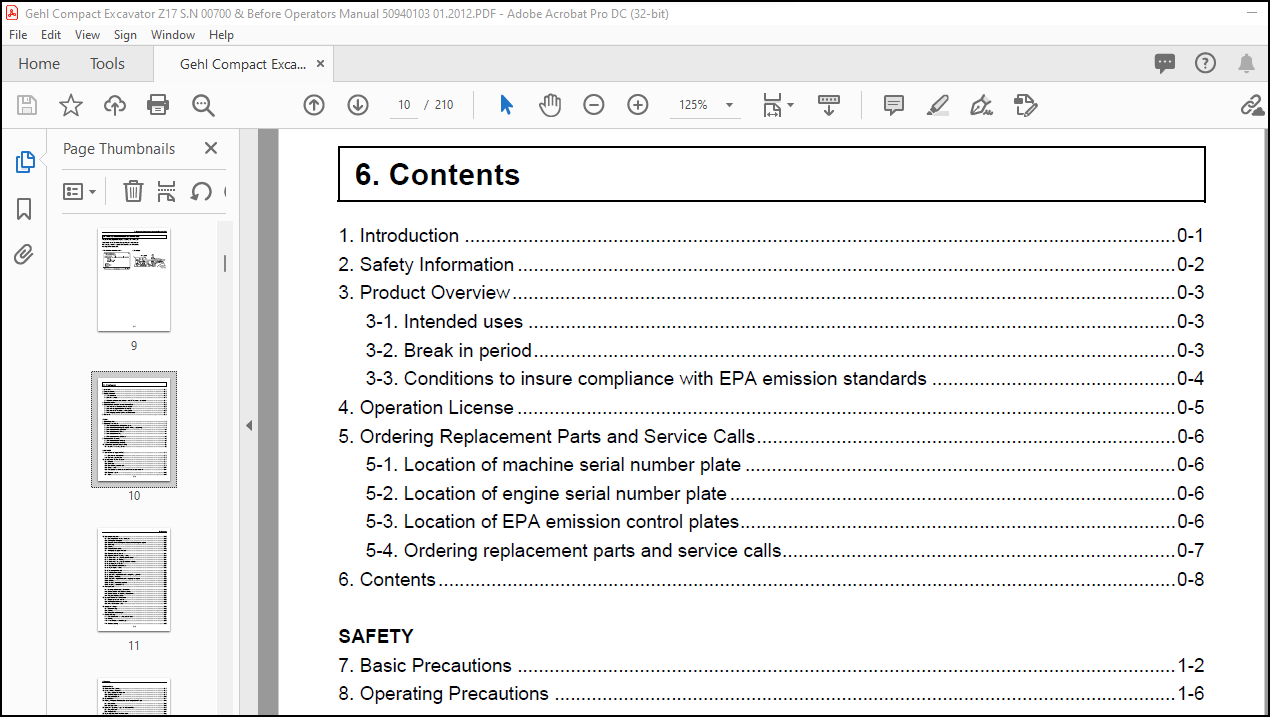Open the Edit menu
The width and height of the screenshot is (1270, 717).
pyautogui.click(x=51, y=34)
